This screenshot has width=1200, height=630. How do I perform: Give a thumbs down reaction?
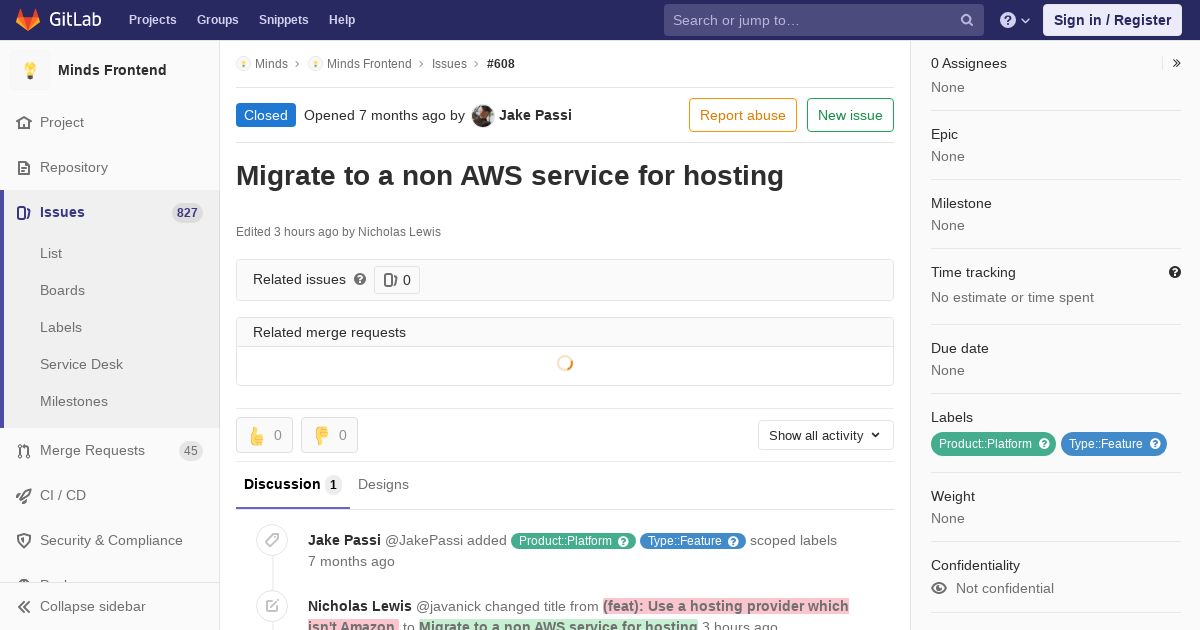(329, 435)
